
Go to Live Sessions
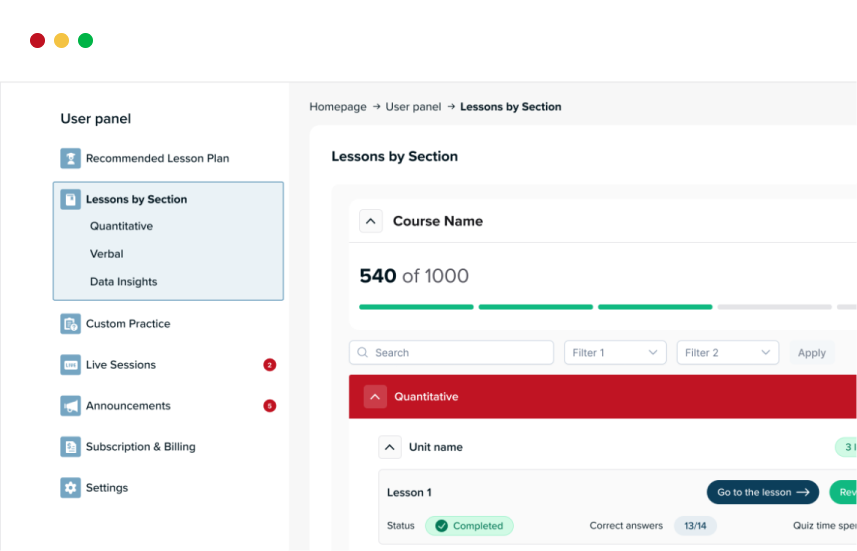(x=121, y=365)
